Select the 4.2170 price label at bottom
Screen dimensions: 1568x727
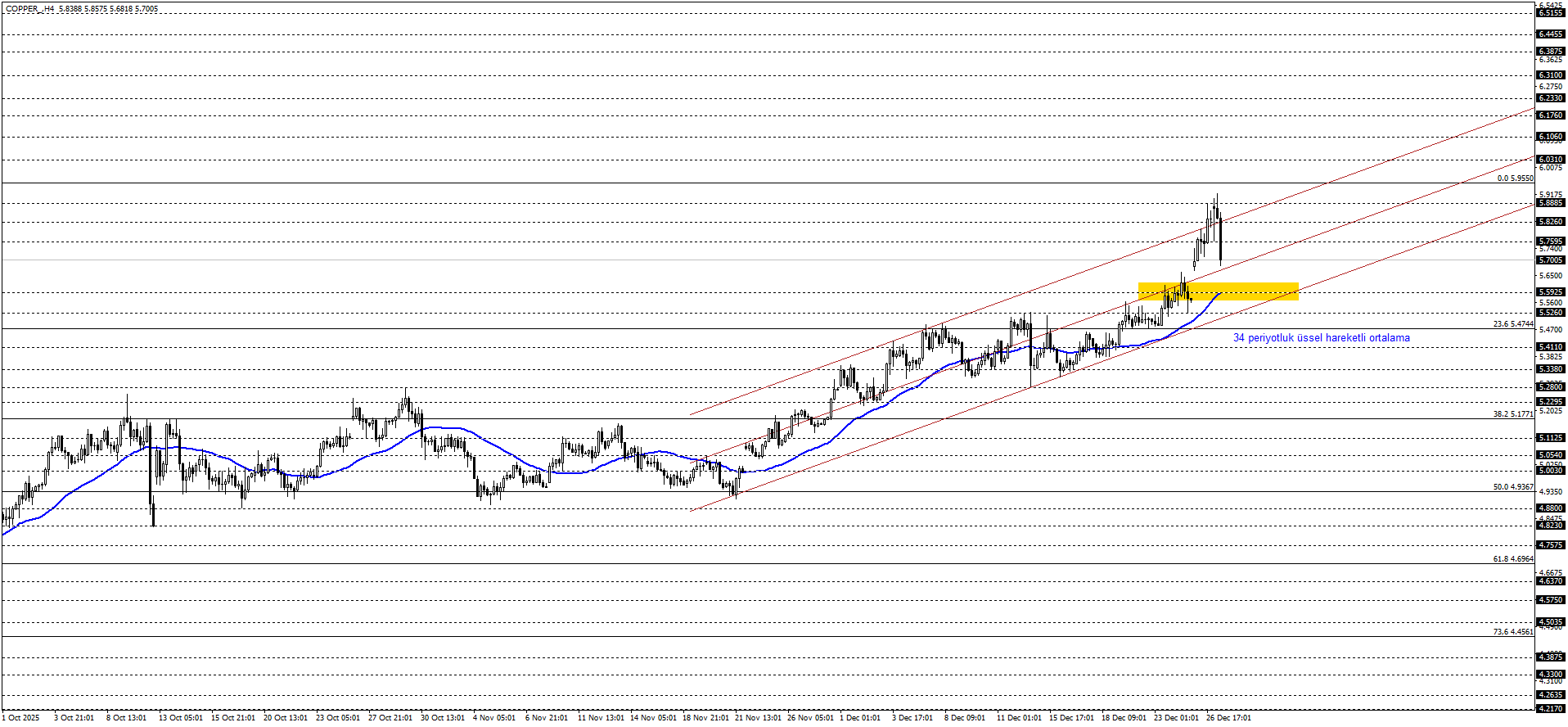pos(1551,709)
